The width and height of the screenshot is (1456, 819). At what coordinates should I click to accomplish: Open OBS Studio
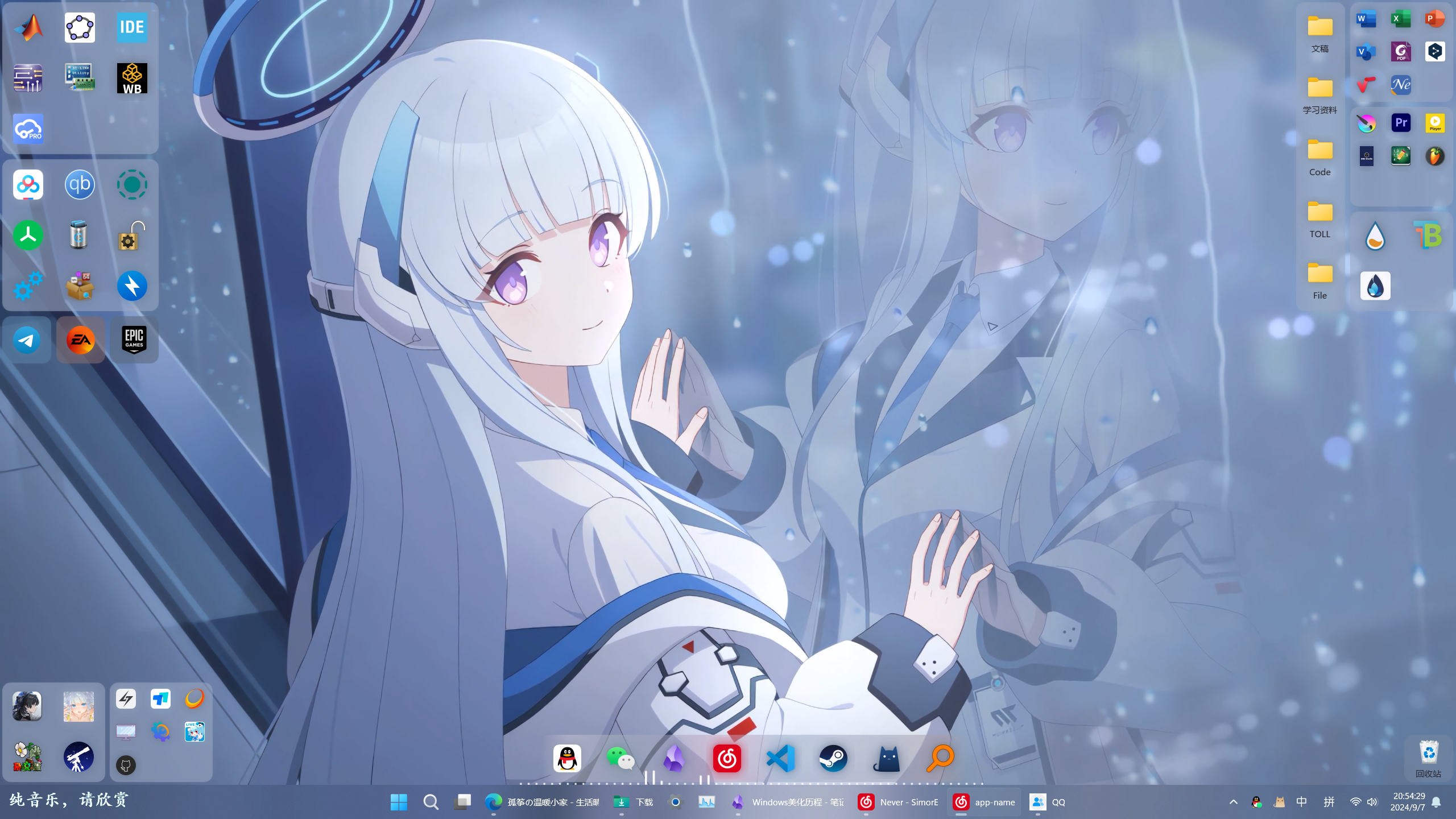pyautogui.click(x=1367, y=155)
